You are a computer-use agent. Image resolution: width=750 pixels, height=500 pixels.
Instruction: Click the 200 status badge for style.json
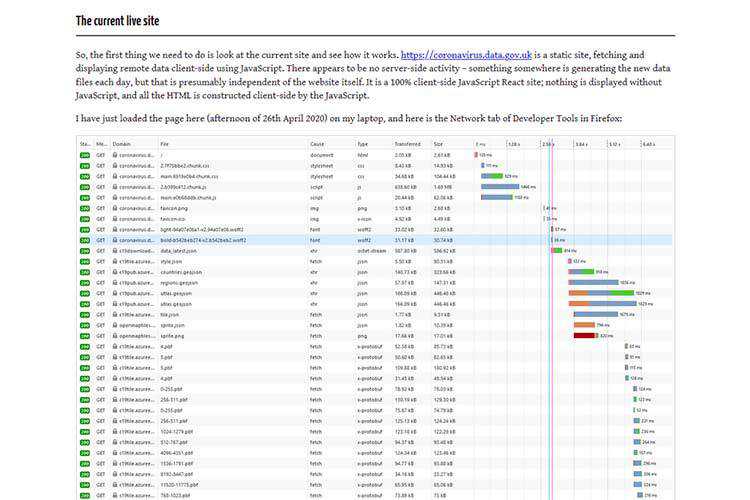coord(85,261)
